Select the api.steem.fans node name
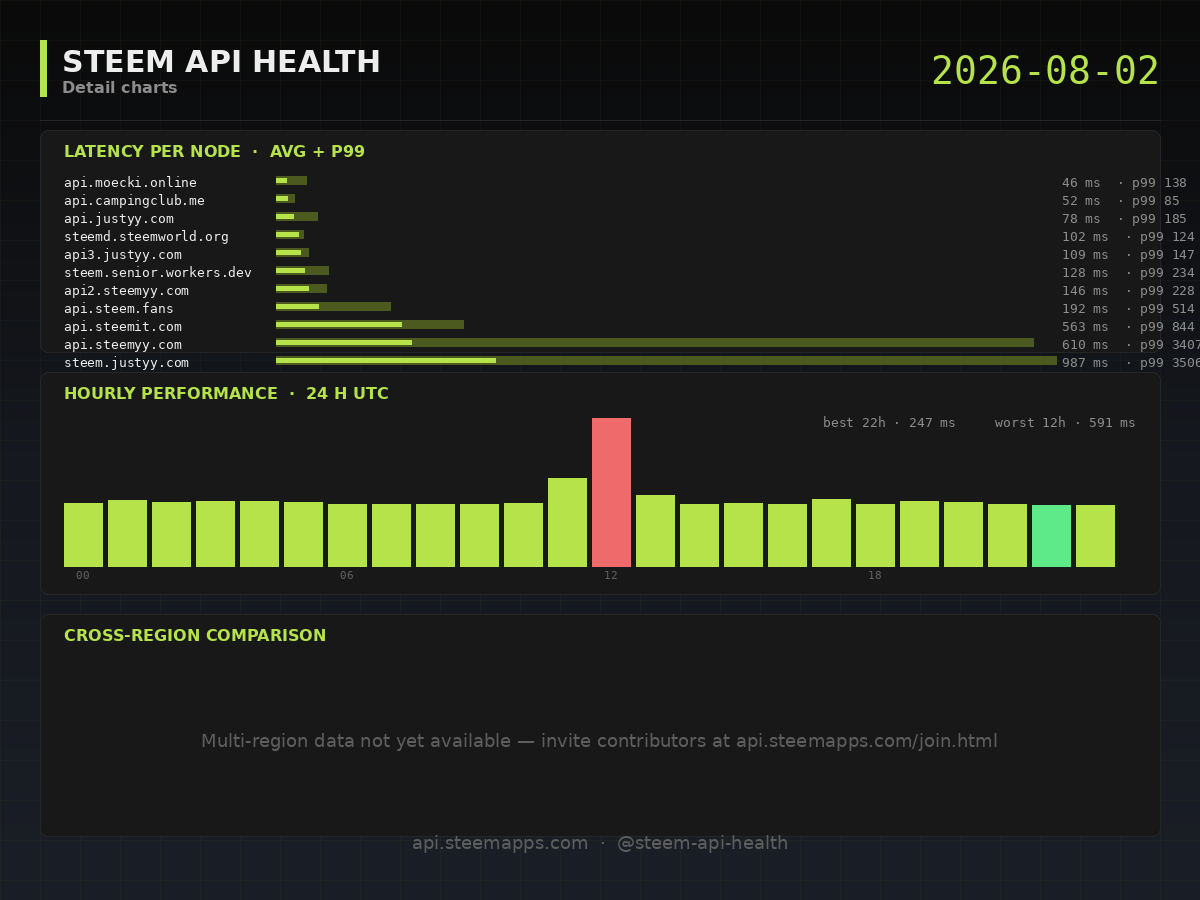This screenshot has width=1200, height=900. (119, 309)
